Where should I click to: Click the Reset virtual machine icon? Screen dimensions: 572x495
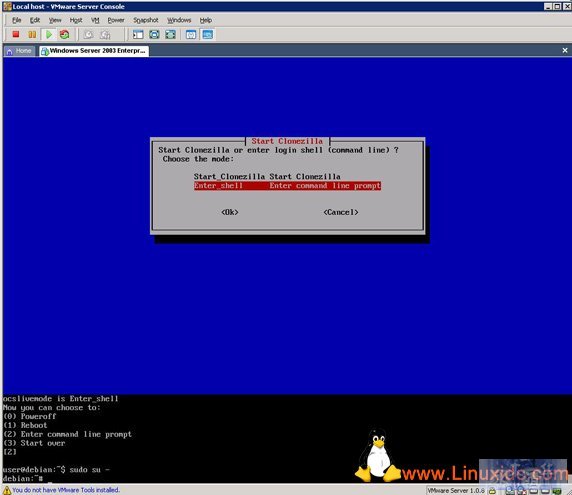point(65,34)
